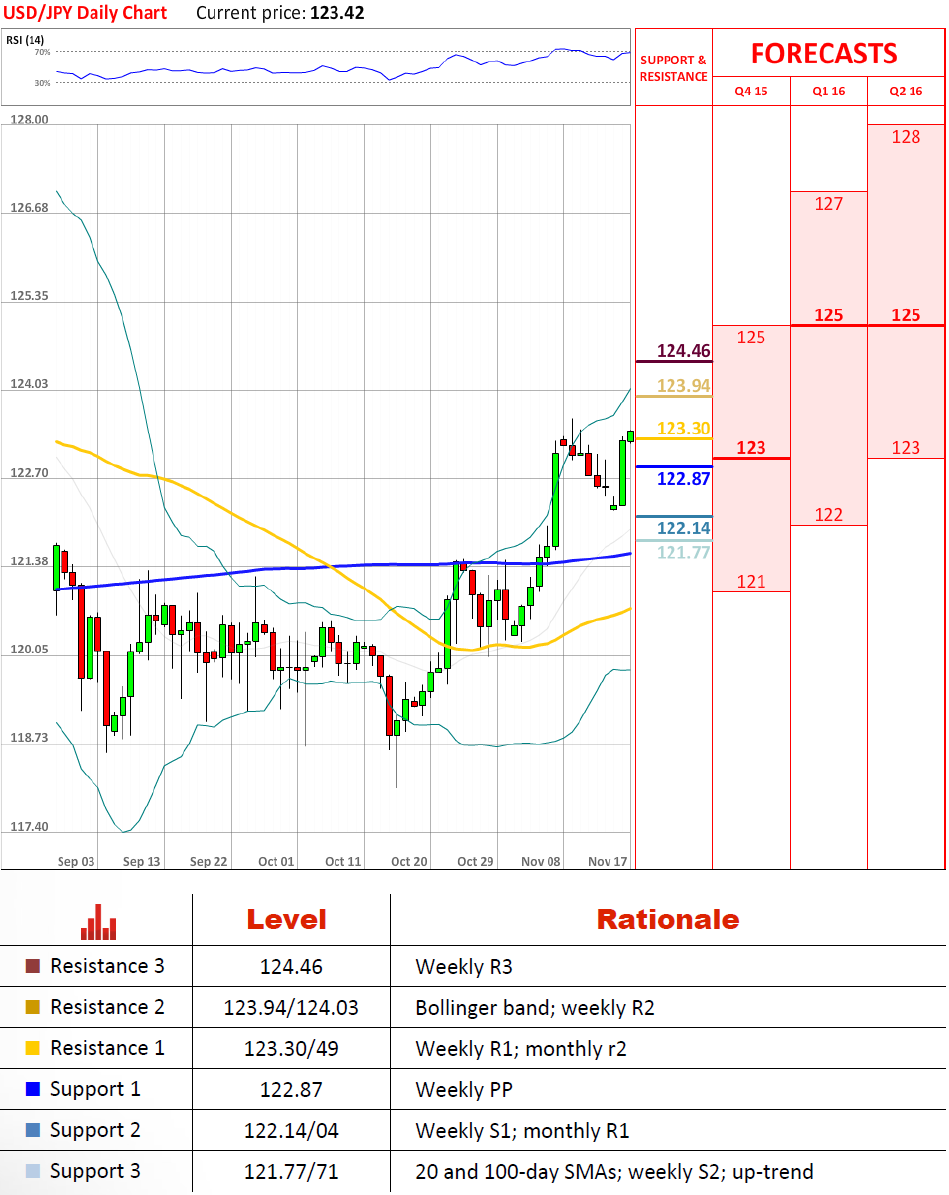The image size is (949, 1195).
Task: Click the 123.94 resistance level marker
Action: 683,386
